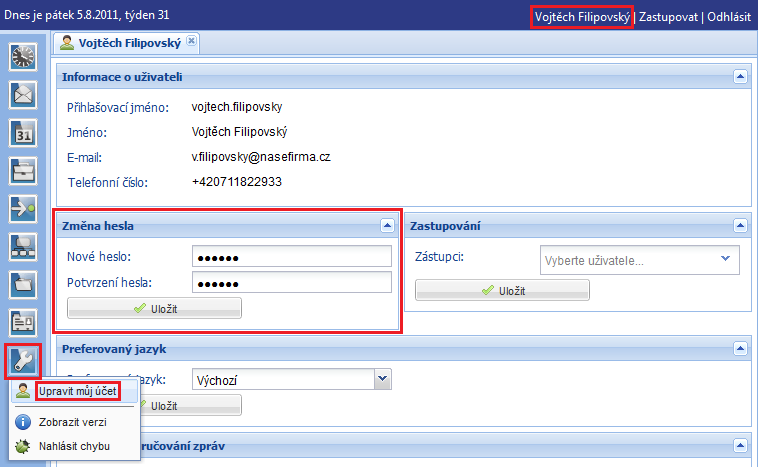Choose Zobrazit verzi from the menu
758x467 pixels.
pyautogui.click(x=71, y=422)
